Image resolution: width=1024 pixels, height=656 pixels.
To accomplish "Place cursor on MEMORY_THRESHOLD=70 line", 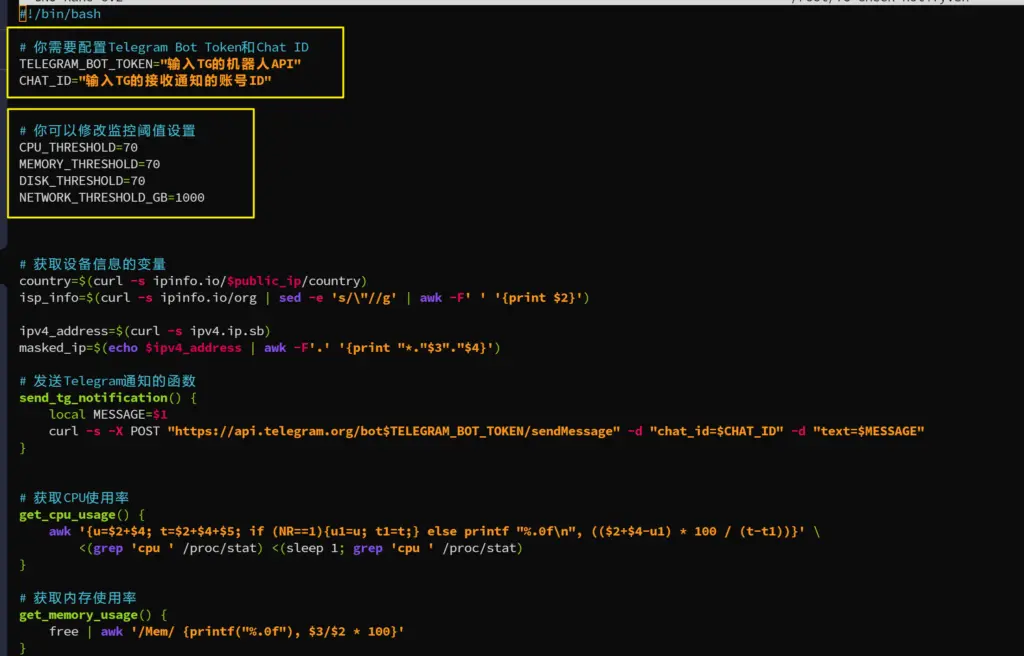I will coord(89,164).
